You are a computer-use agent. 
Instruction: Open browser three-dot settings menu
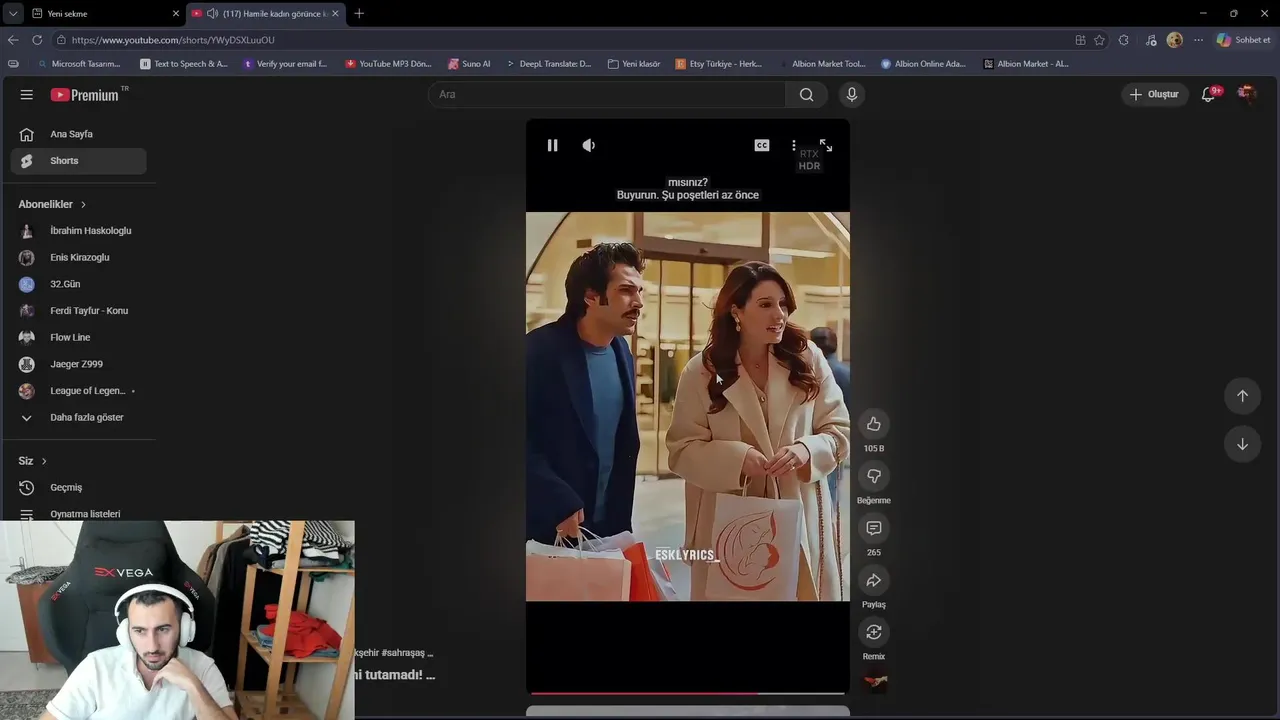(1198, 40)
